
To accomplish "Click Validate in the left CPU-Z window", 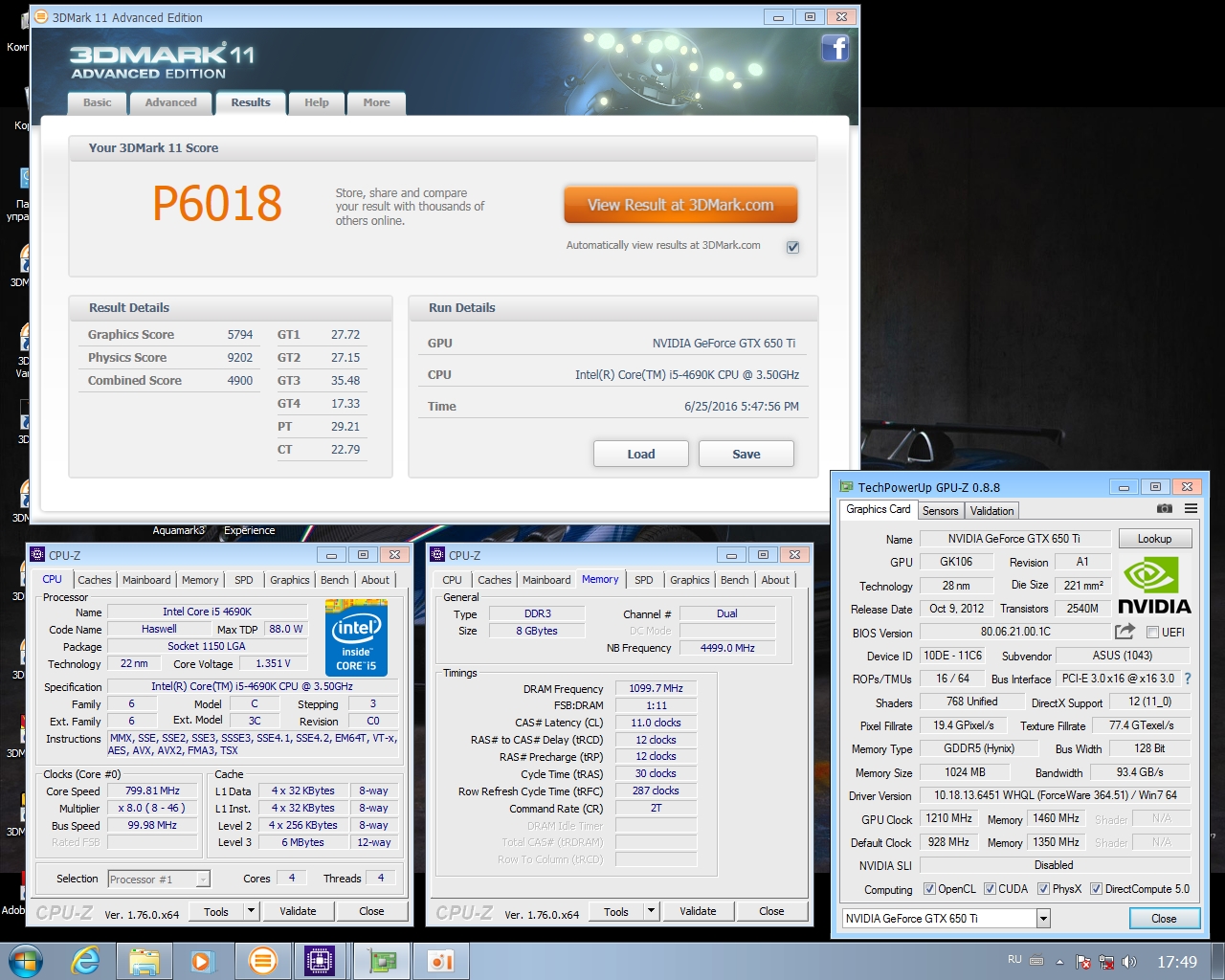I will point(298,911).
